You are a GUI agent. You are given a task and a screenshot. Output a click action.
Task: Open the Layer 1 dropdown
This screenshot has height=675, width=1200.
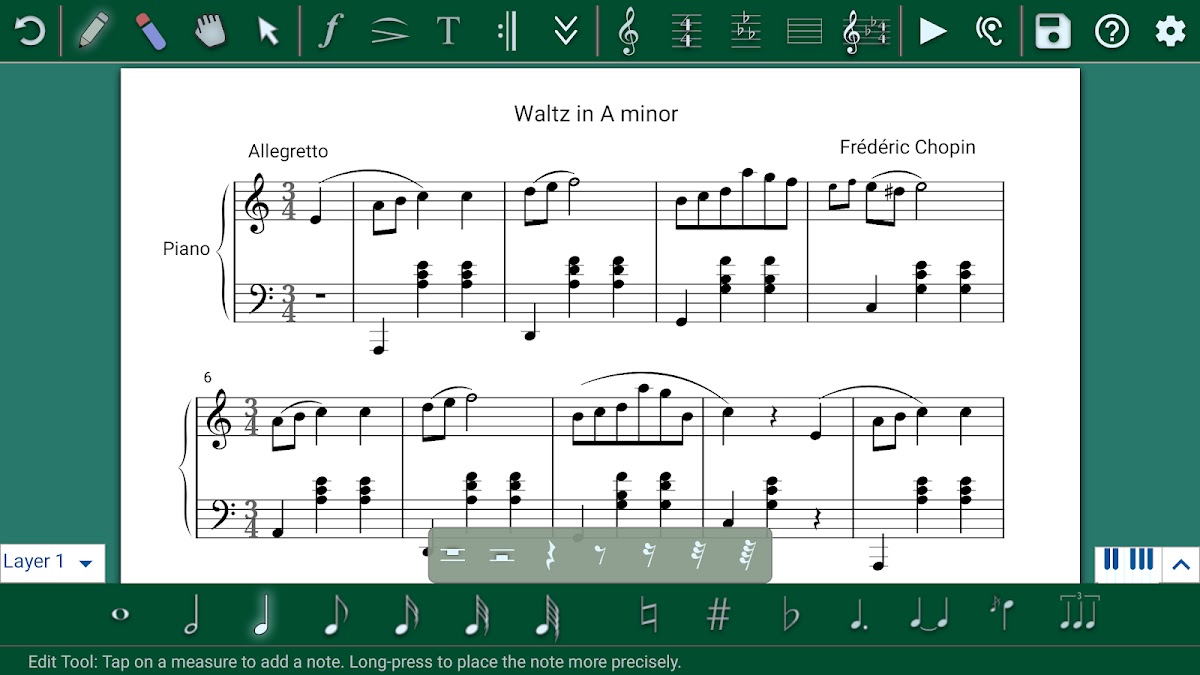(x=52, y=562)
